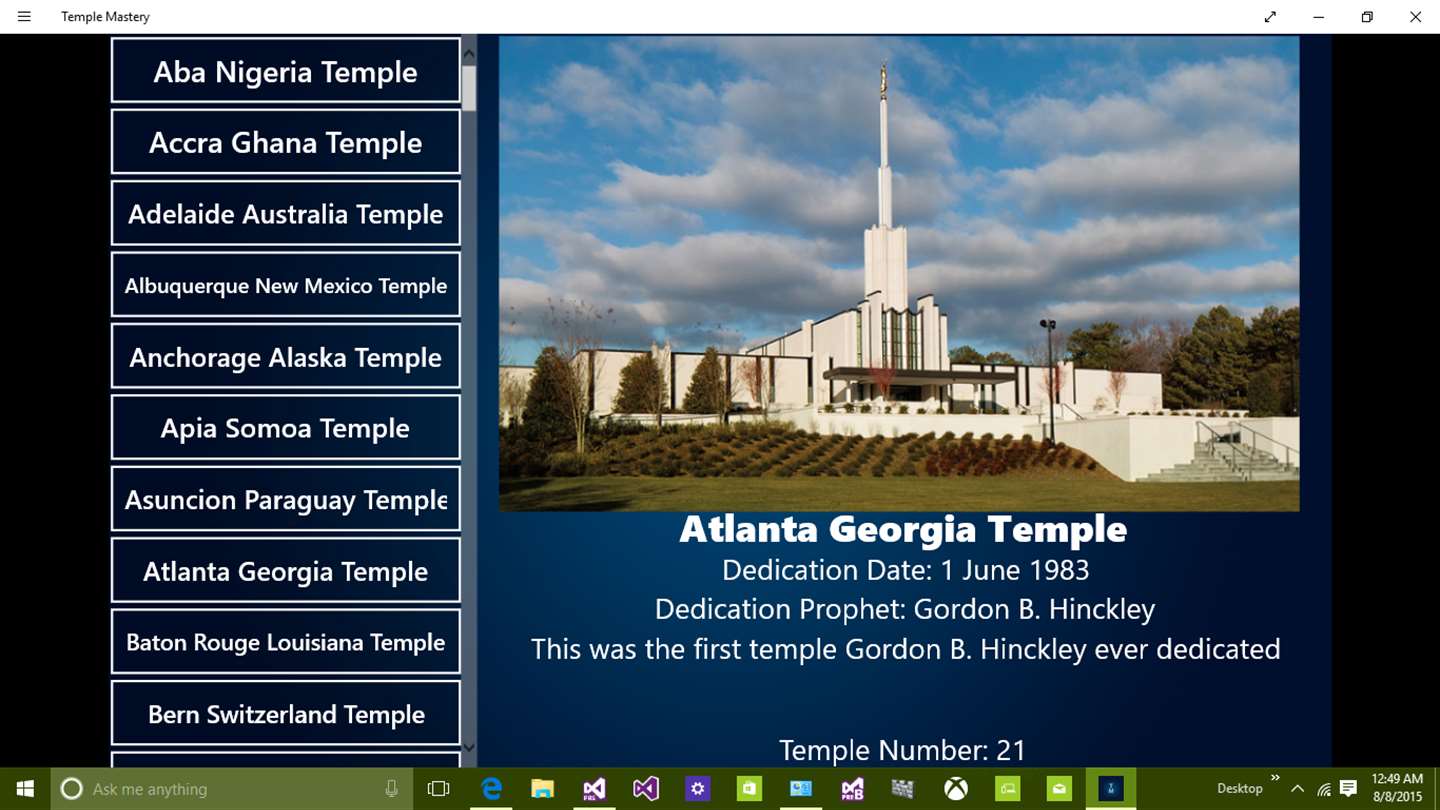Click the Dedication Date: 1 June 1983 text

point(905,570)
